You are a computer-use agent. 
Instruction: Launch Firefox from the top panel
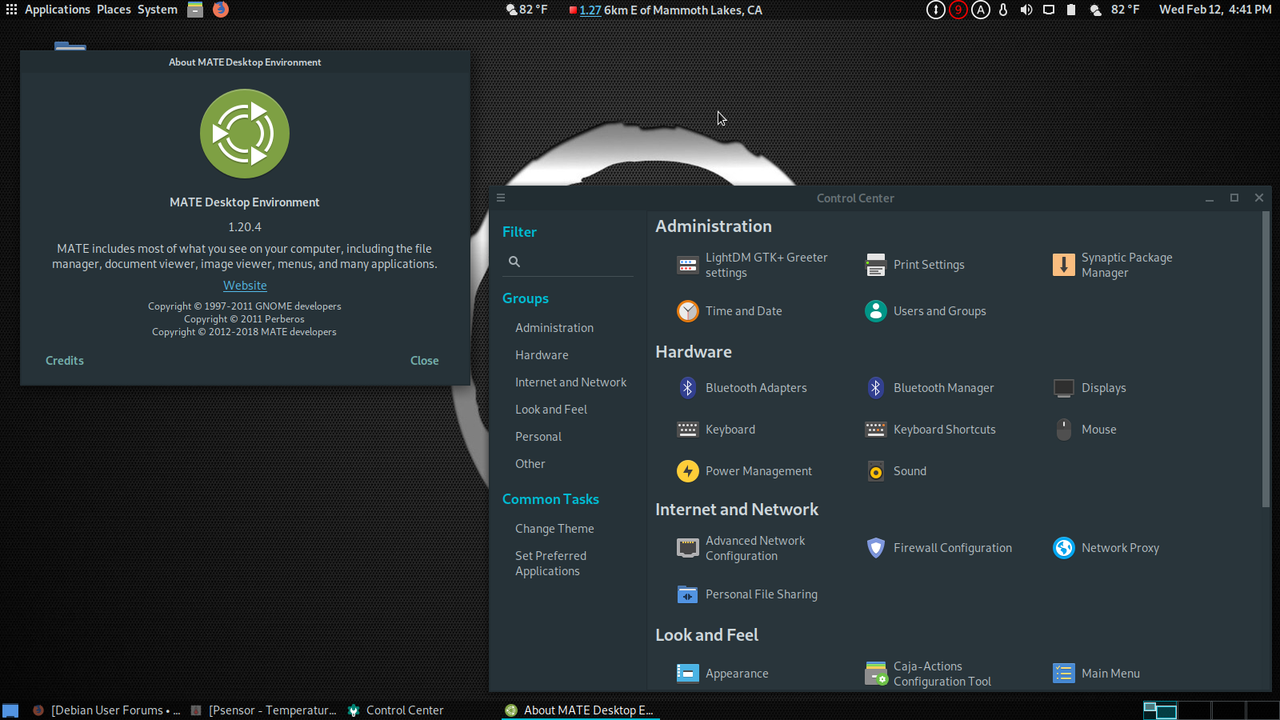(x=221, y=10)
